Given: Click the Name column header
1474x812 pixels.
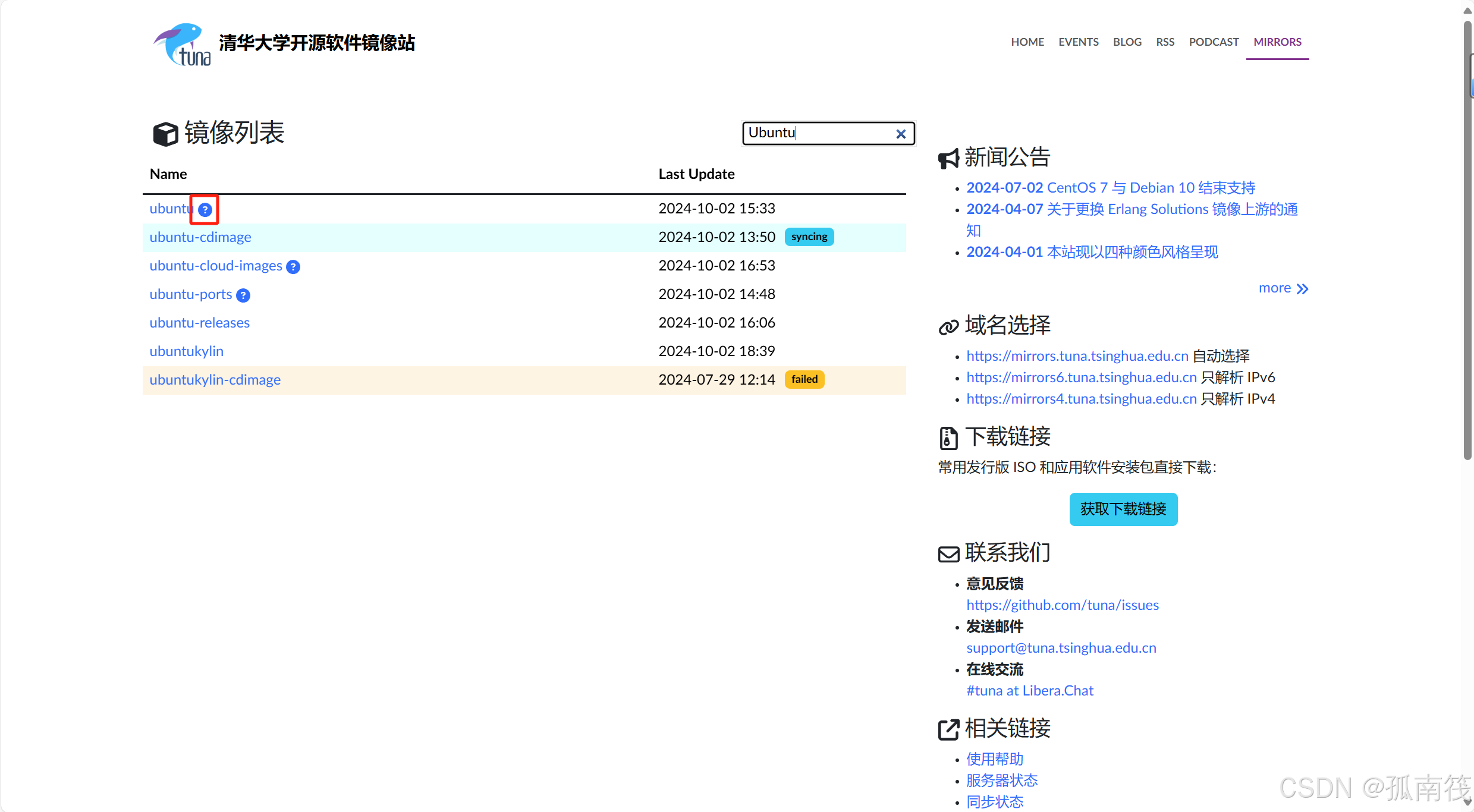Looking at the screenshot, I should [168, 174].
